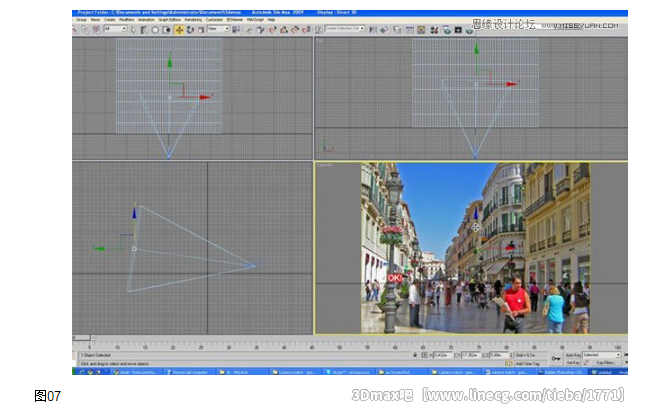The width and height of the screenshot is (664, 414).
Task: Click the '1 Object Selected' status text
Action: point(96,355)
